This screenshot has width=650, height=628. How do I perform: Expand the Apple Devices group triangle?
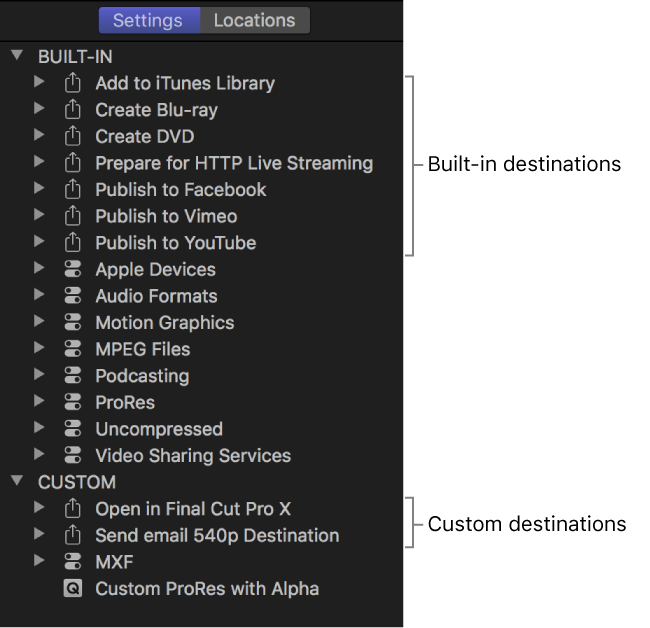[x=39, y=268]
